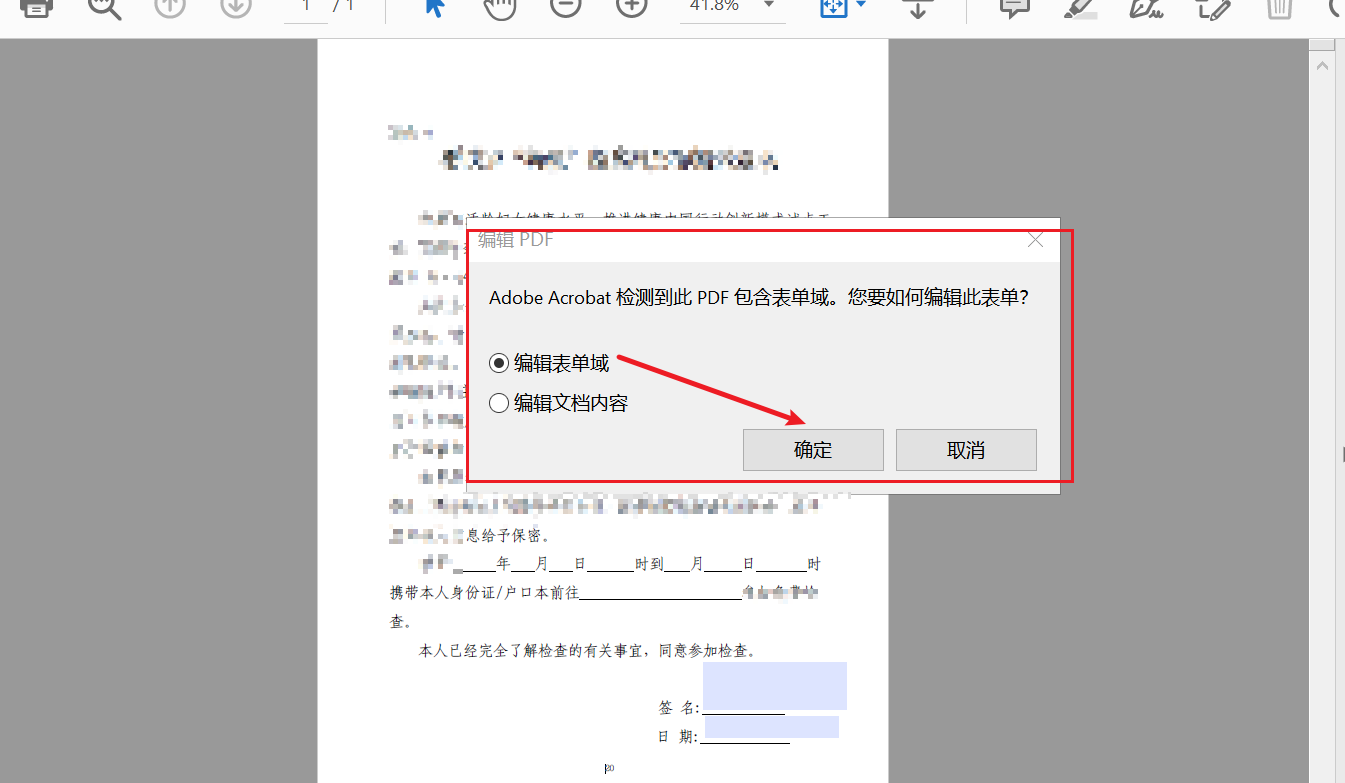Screen dimensions: 1345x783
Task: Click the scrolling mode download-arrow icon
Action: click(918, 8)
